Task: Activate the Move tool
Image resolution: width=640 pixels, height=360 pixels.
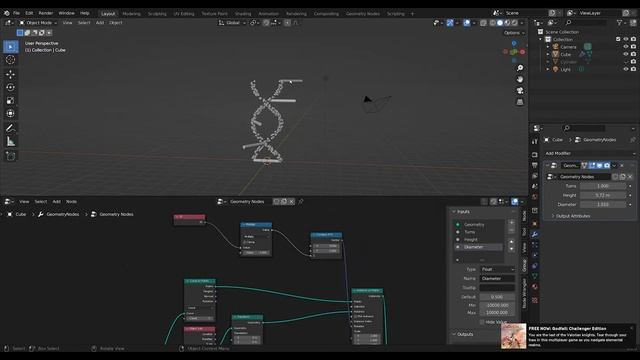Action: (x=11, y=74)
